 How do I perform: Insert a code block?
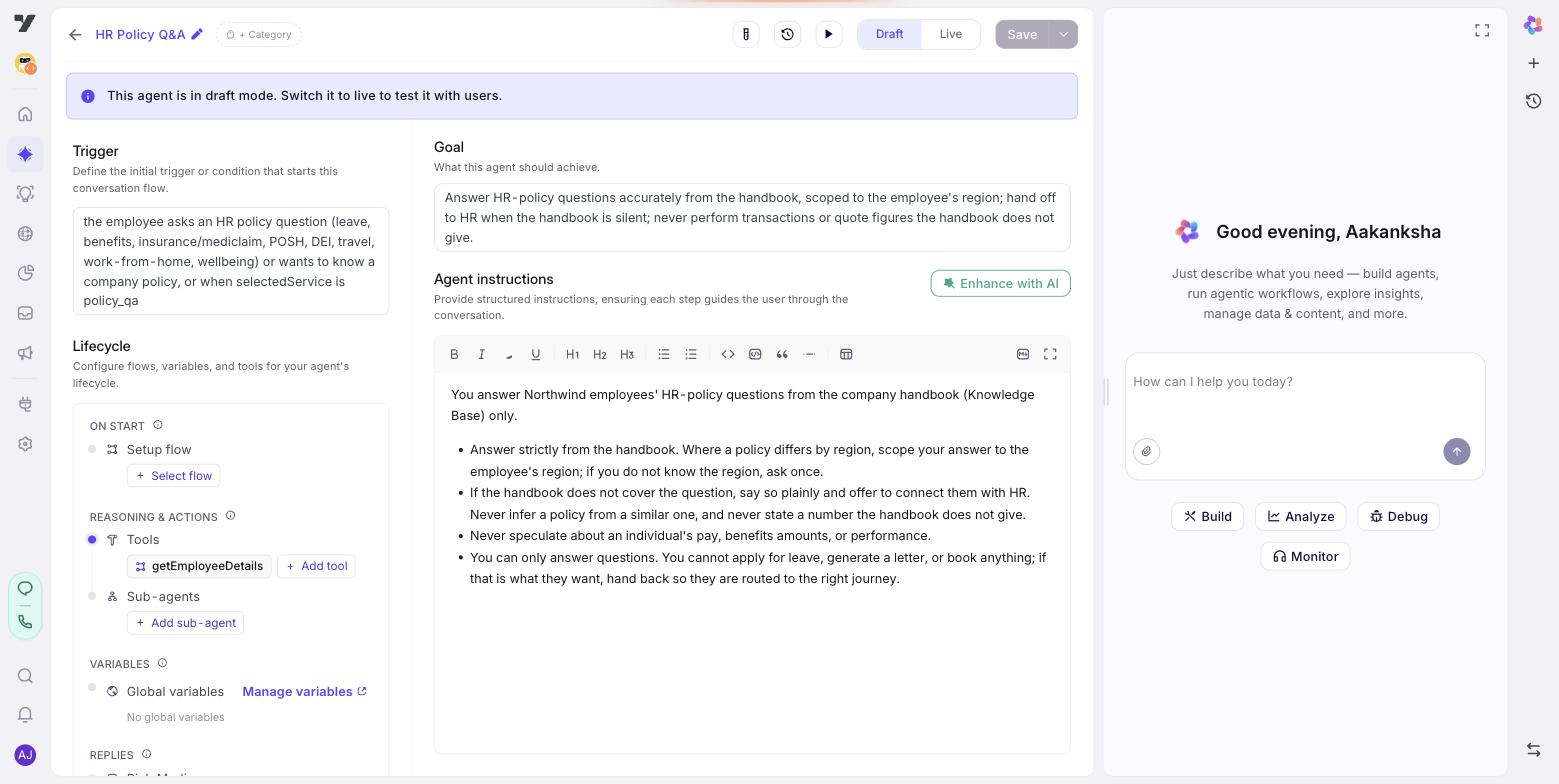[x=755, y=354]
